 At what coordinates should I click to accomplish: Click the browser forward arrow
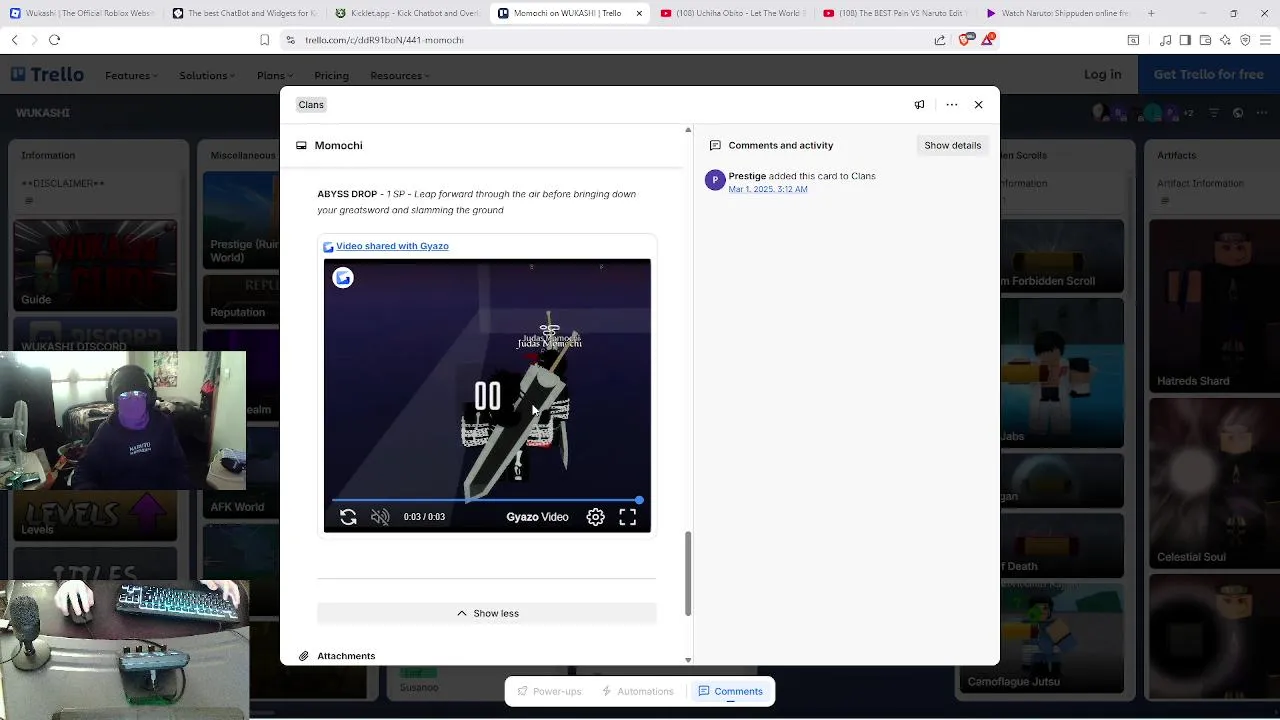pyautogui.click(x=34, y=40)
